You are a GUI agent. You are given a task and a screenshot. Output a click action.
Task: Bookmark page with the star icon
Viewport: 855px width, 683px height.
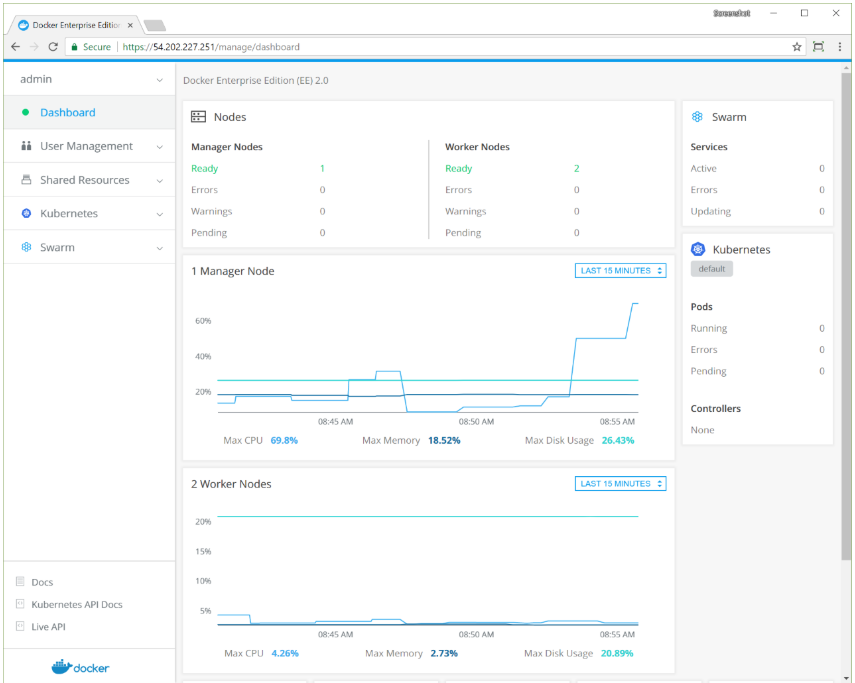(797, 47)
